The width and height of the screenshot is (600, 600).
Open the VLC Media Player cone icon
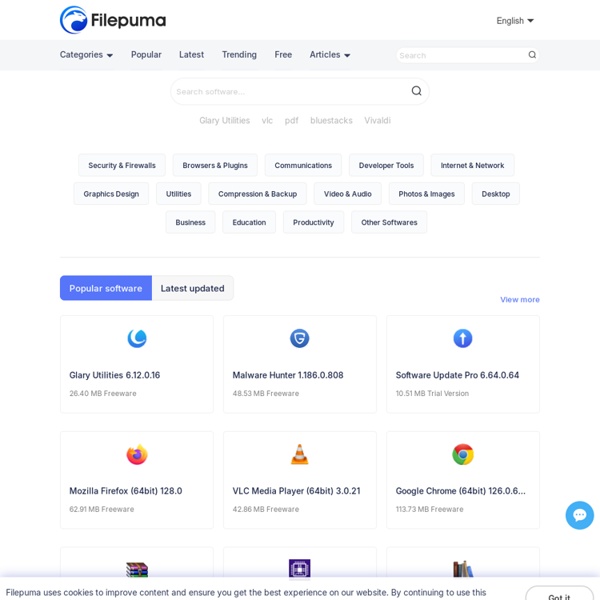300,454
